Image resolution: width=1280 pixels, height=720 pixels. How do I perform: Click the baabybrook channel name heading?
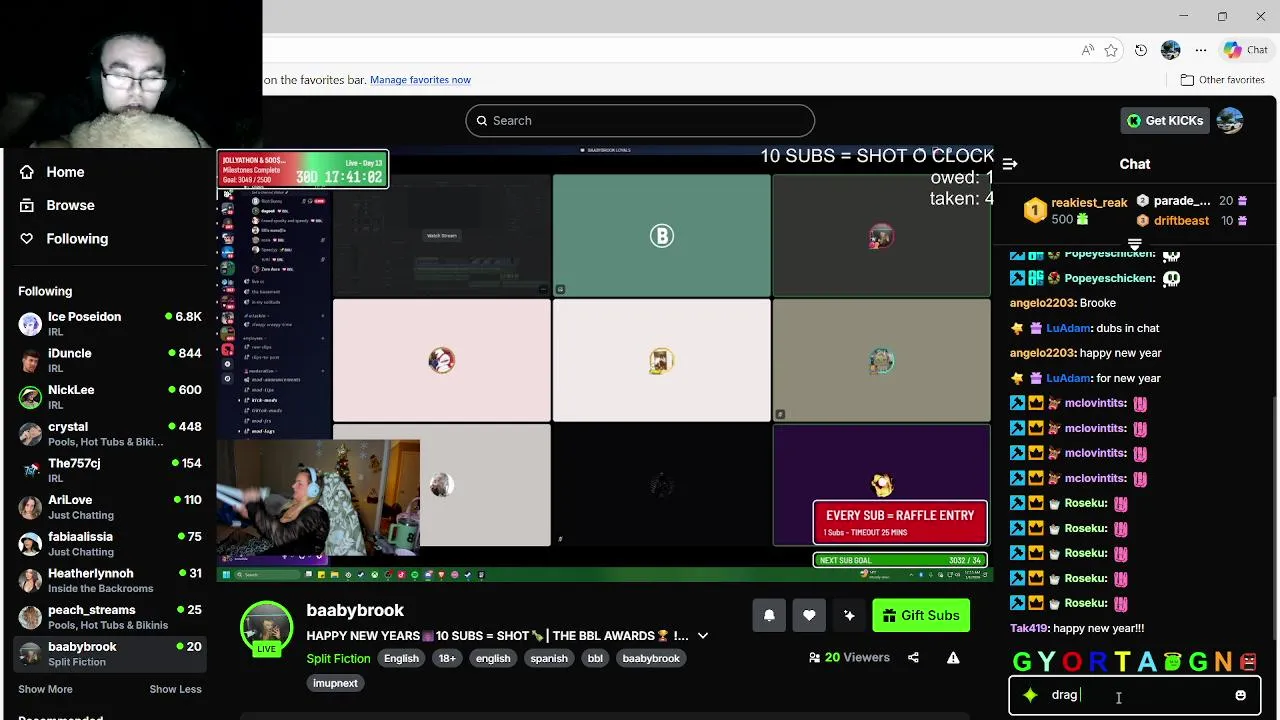[355, 610]
